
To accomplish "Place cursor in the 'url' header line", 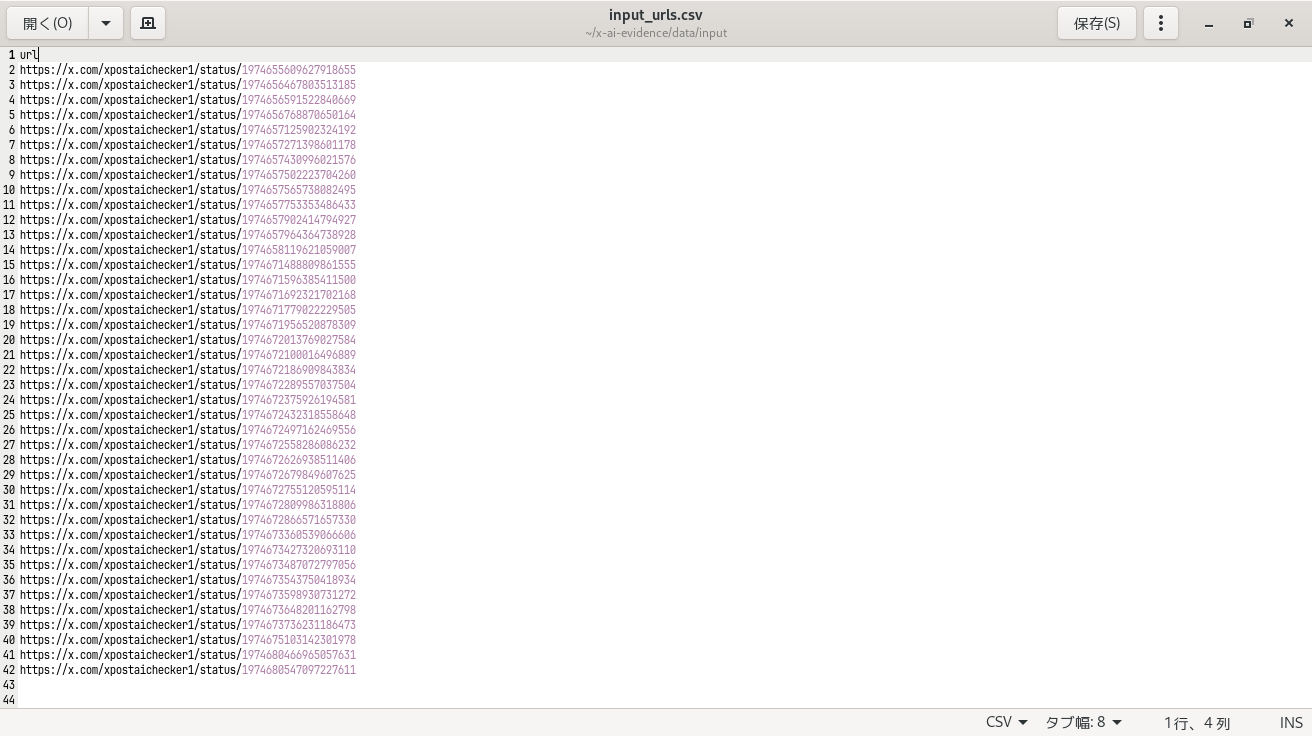I will (29, 55).
